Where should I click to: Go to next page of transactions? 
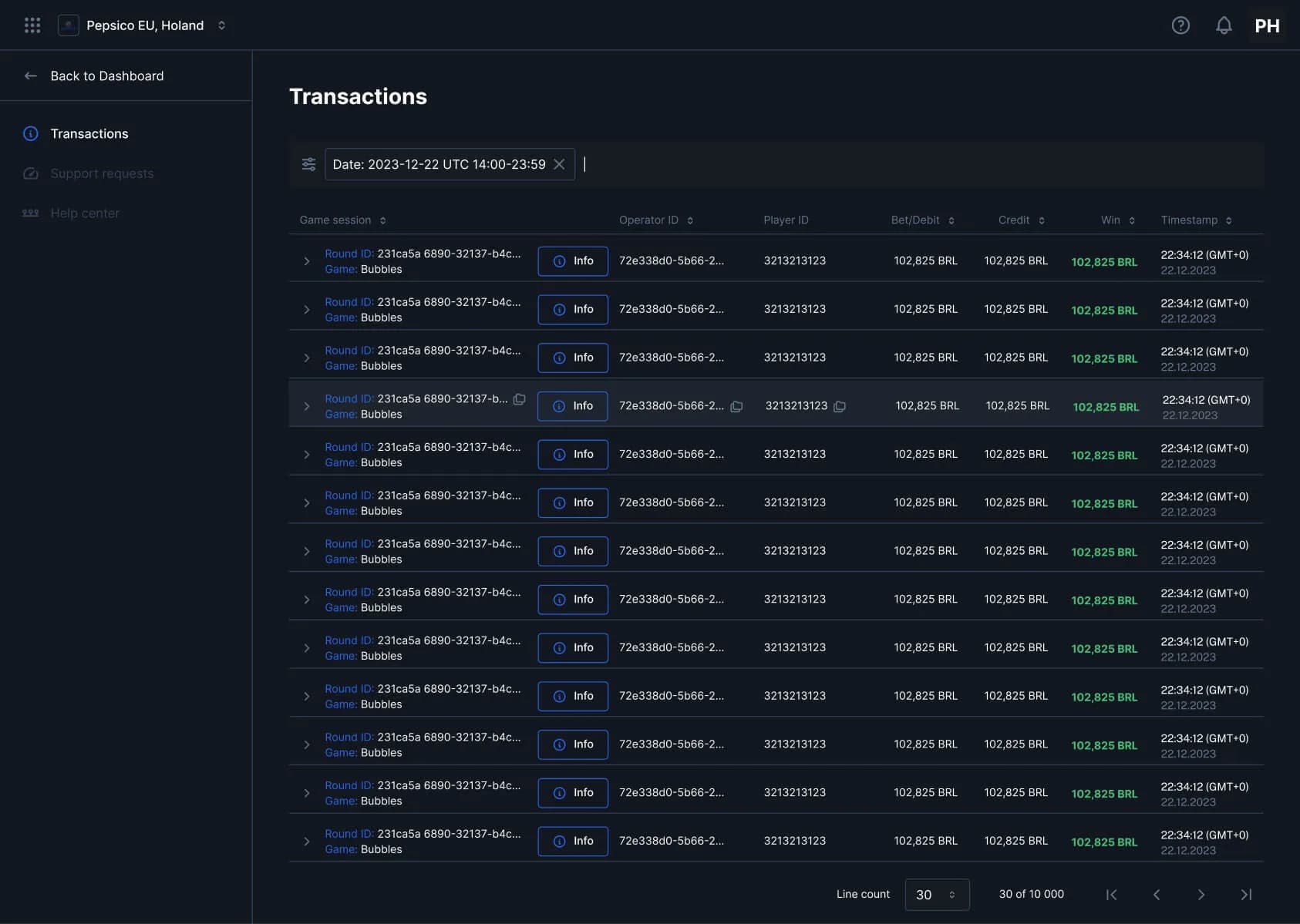tap(1201, 895)
